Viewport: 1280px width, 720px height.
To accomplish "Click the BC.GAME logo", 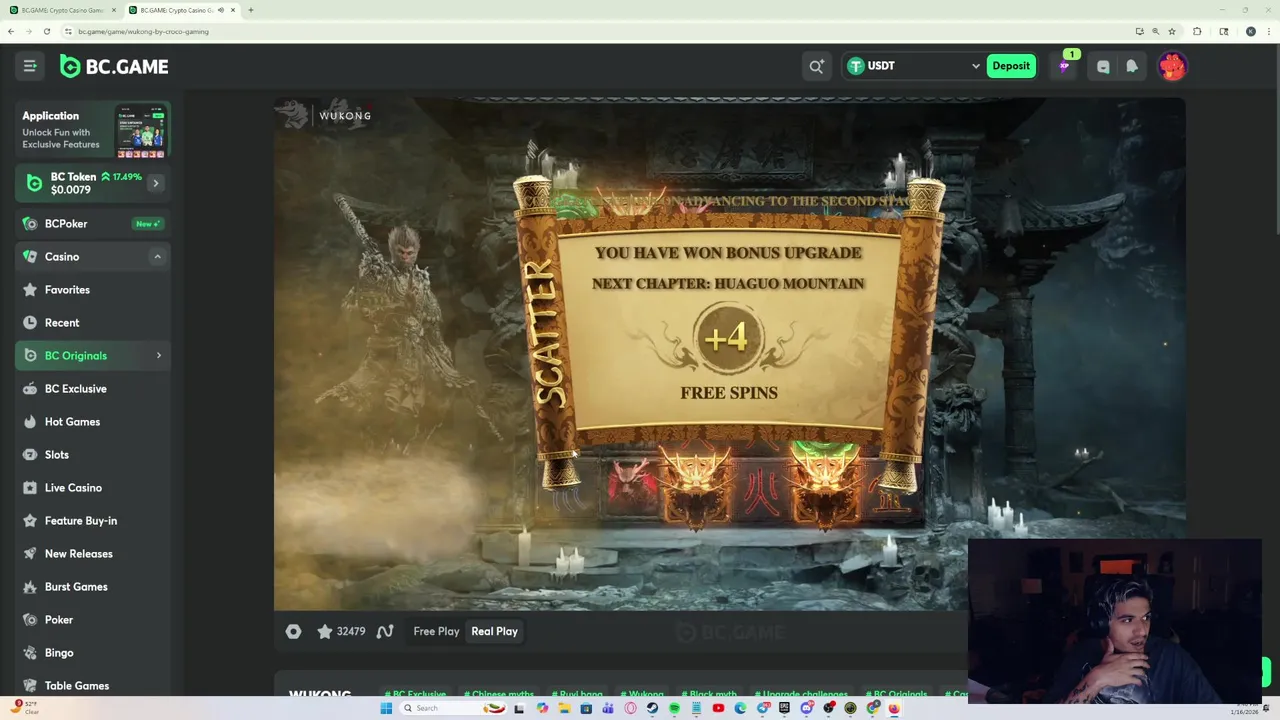I will click(x=114, y=66).
